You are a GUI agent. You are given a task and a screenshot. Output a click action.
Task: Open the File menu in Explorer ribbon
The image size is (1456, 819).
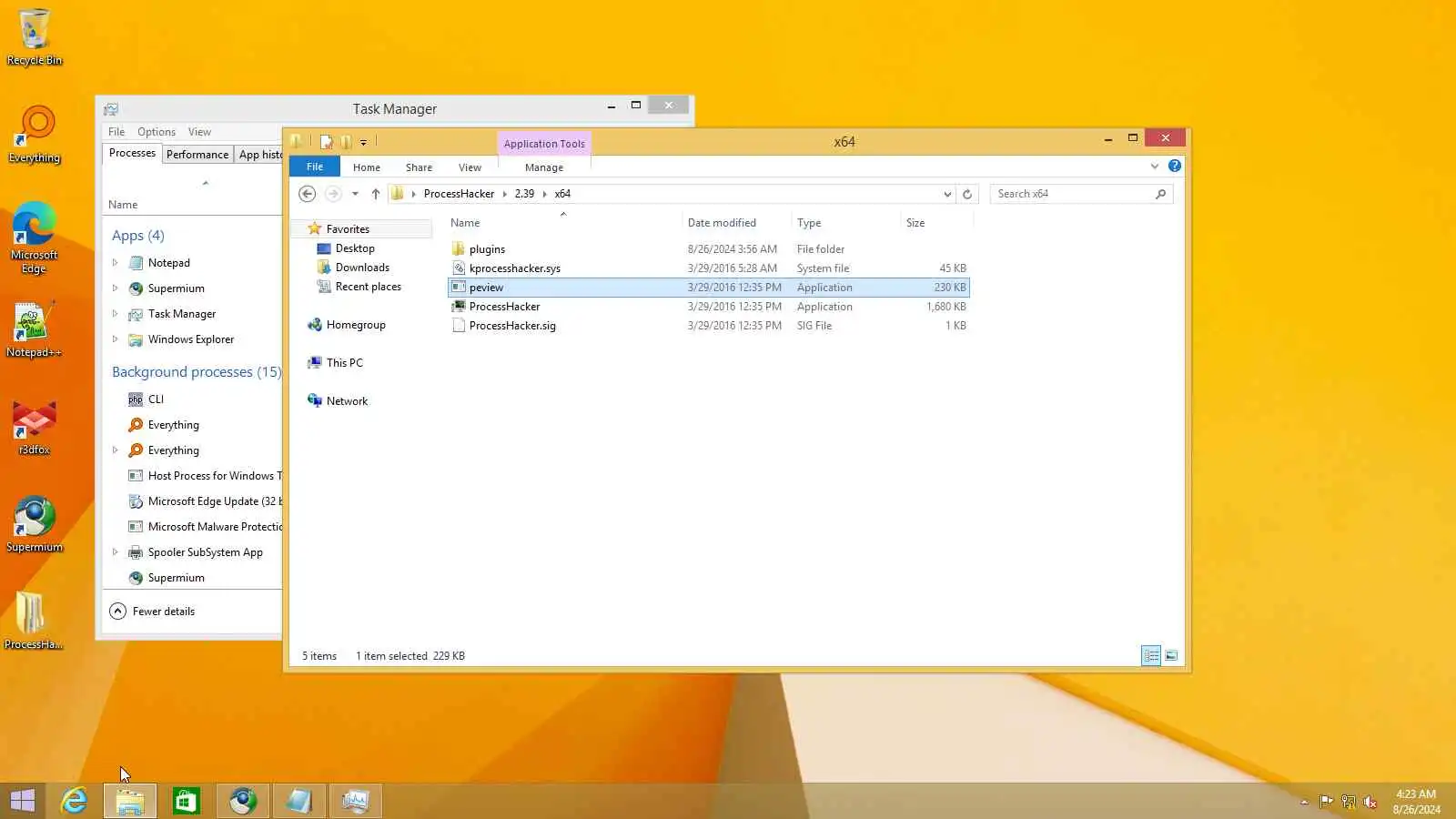pos(315,167)
